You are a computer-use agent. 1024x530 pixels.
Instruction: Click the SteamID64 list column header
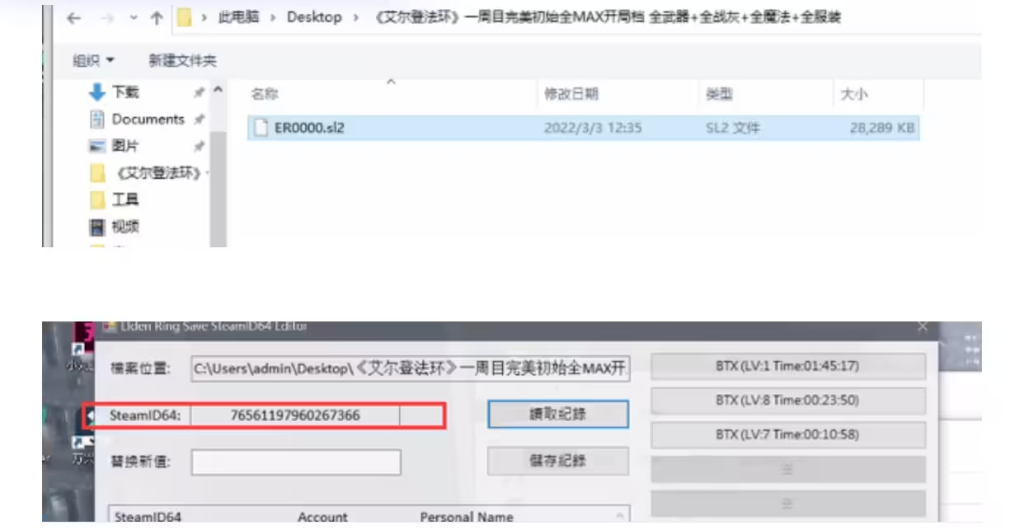[148, 517]
